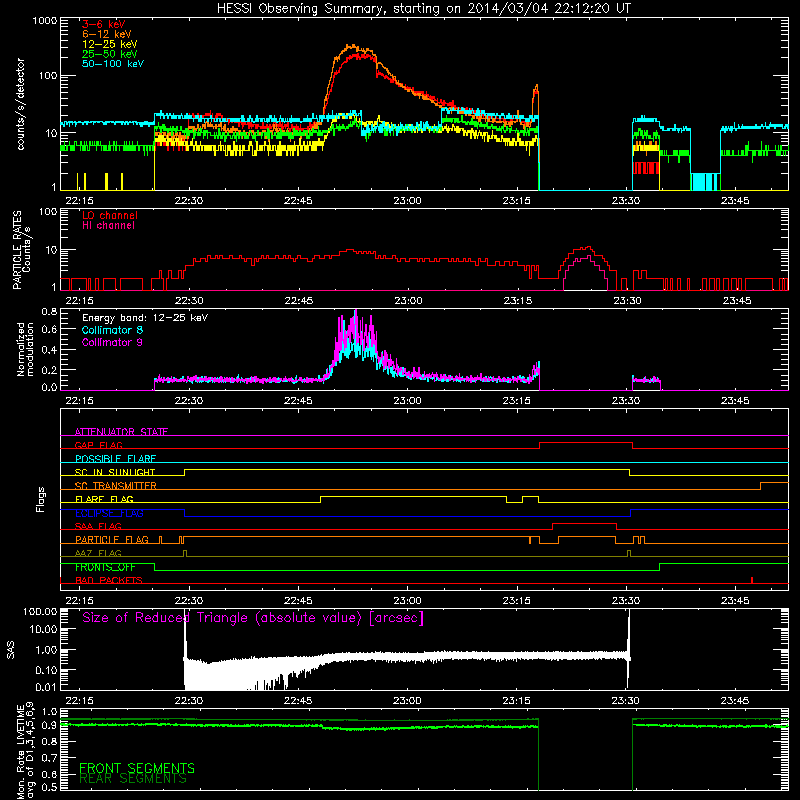Click the HESSI Observing Summary plot title

(423, 9)
